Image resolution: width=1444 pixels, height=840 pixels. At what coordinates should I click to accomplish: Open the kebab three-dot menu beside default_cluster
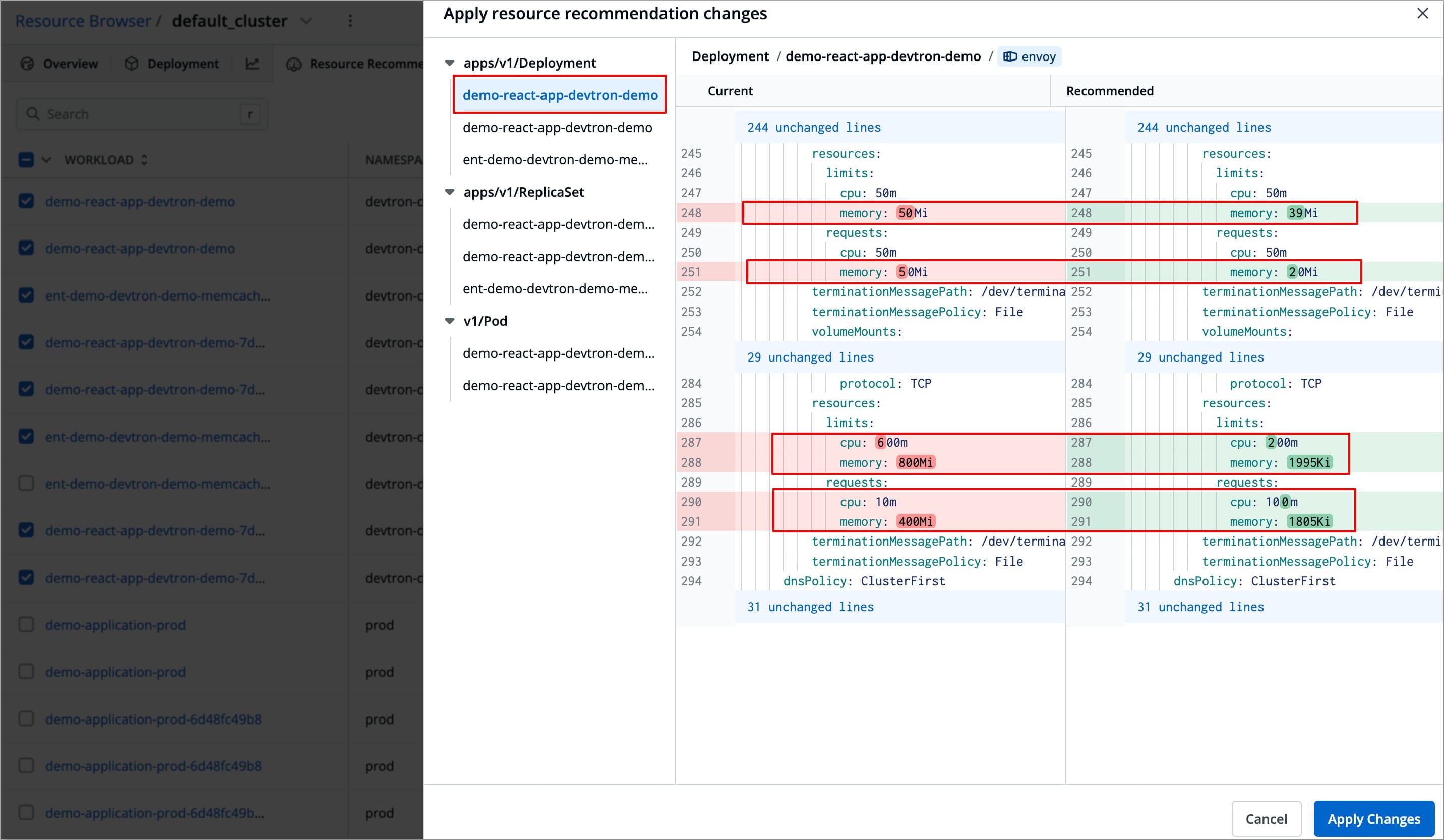(351, 21)
